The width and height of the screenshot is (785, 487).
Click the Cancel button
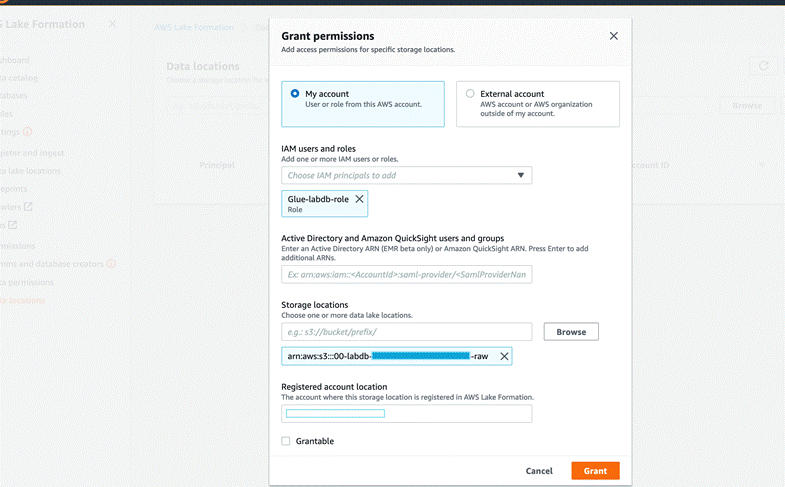pyautogui.click(x=539, y=471)
